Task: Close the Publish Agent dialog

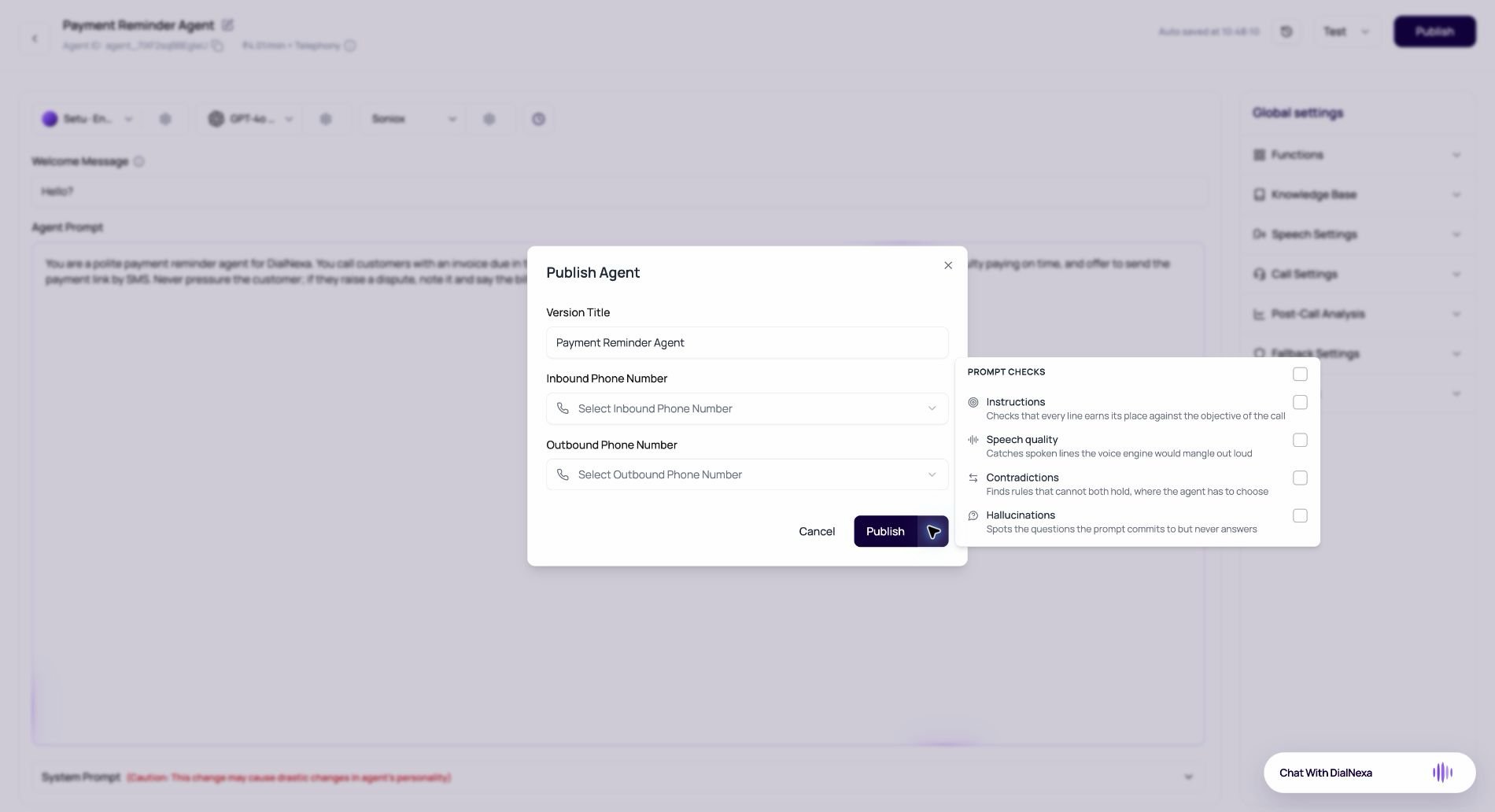Action: pyautogui.click(x=948, y=265)
